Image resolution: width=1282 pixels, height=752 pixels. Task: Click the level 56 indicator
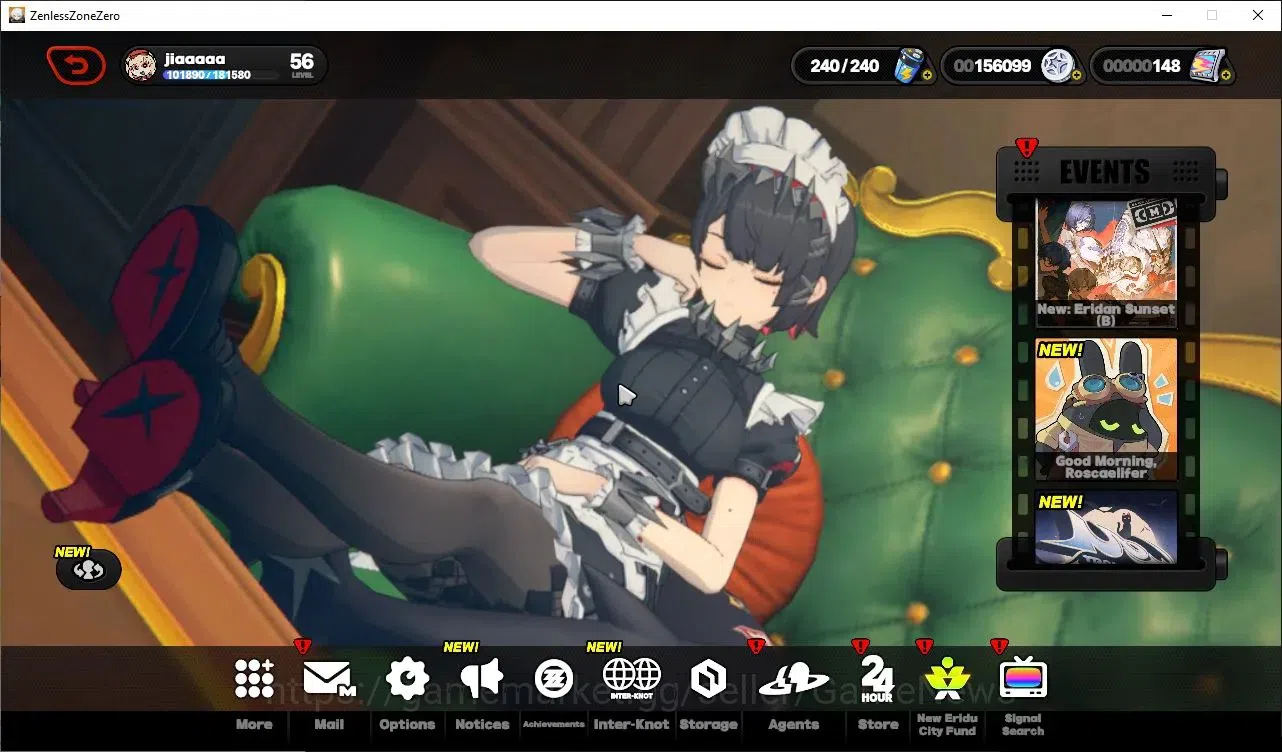[x=302, y=66]
